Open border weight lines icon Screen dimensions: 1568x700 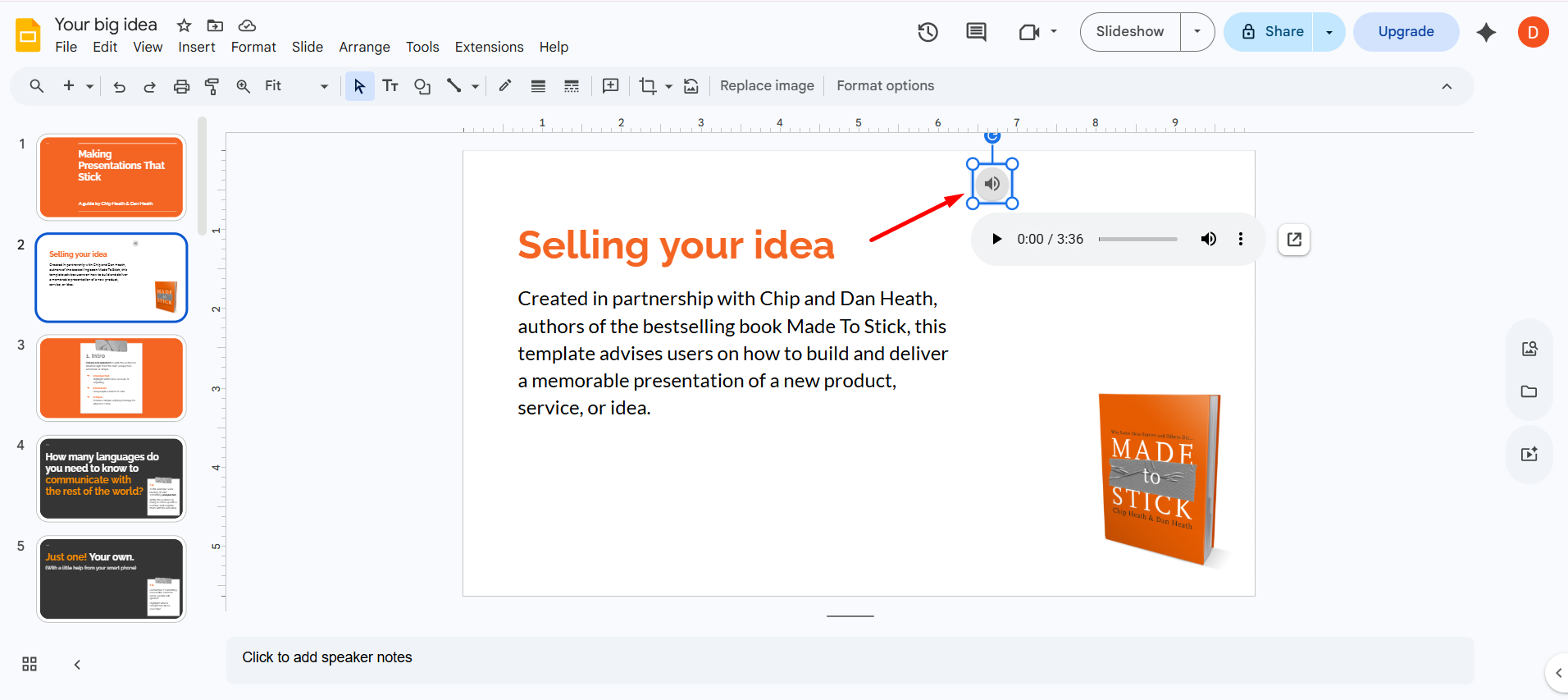538,86
